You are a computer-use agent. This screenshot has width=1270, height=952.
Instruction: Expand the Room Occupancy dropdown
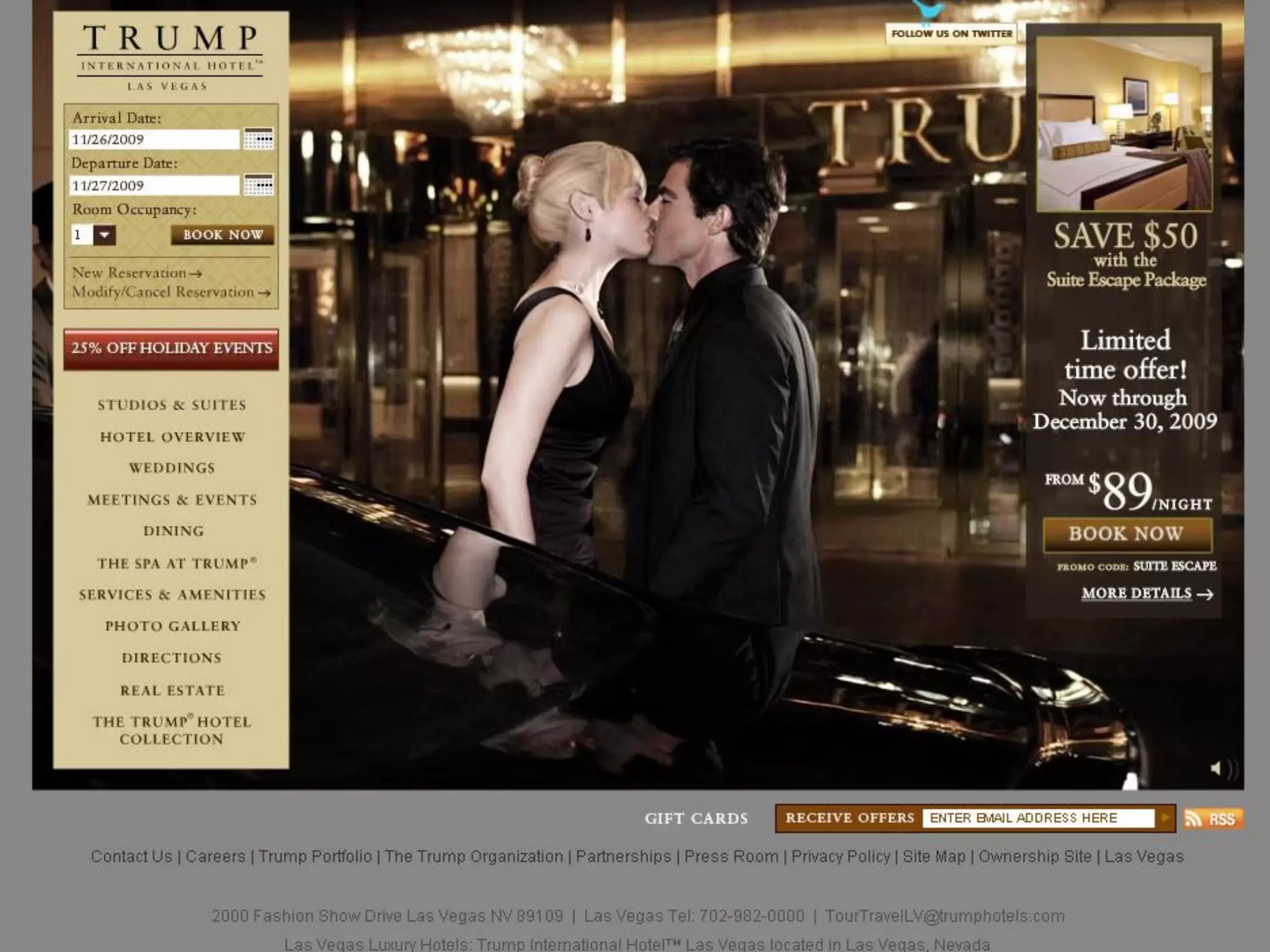click(104, 235)
